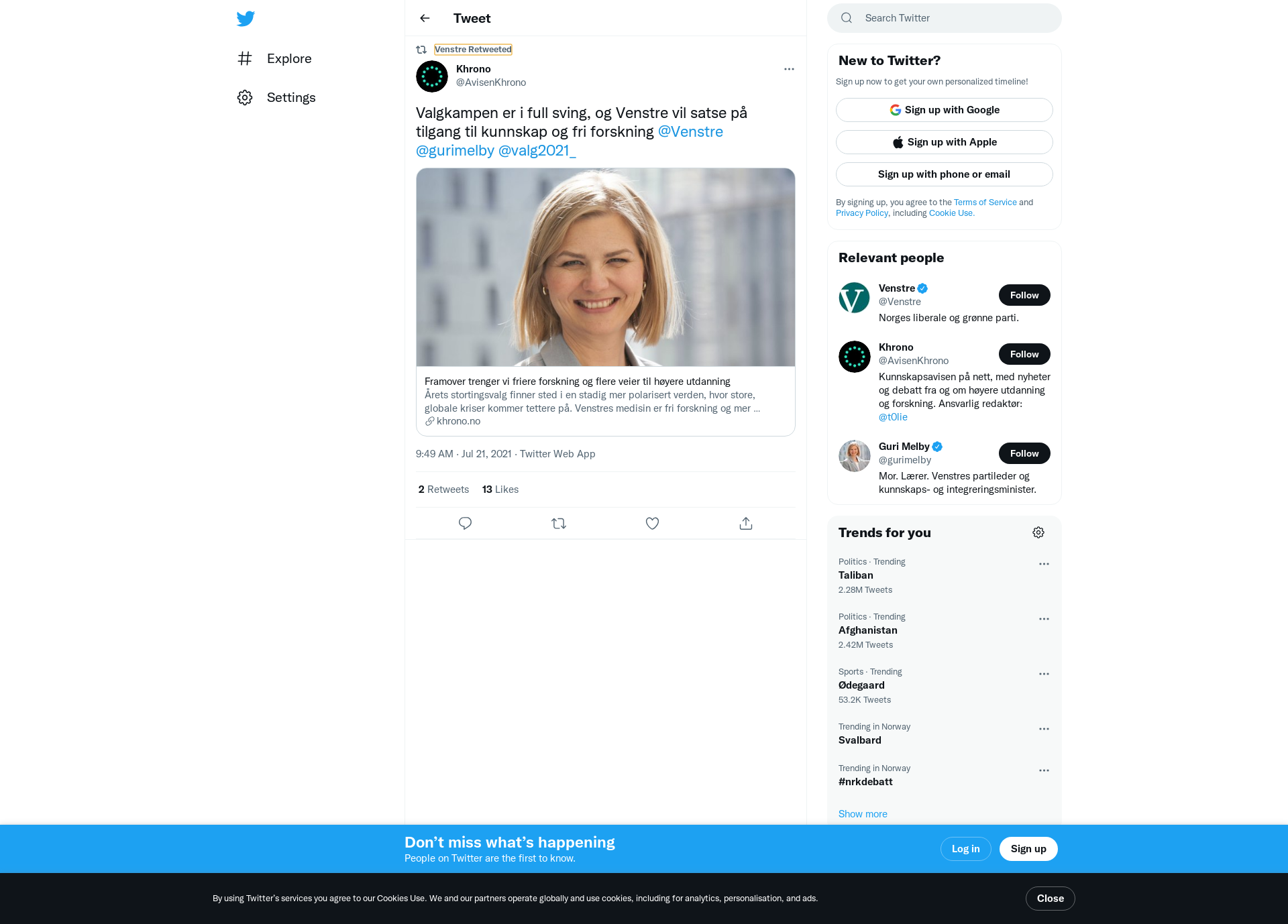Open the Ødegaard trend

coord(945,686)
